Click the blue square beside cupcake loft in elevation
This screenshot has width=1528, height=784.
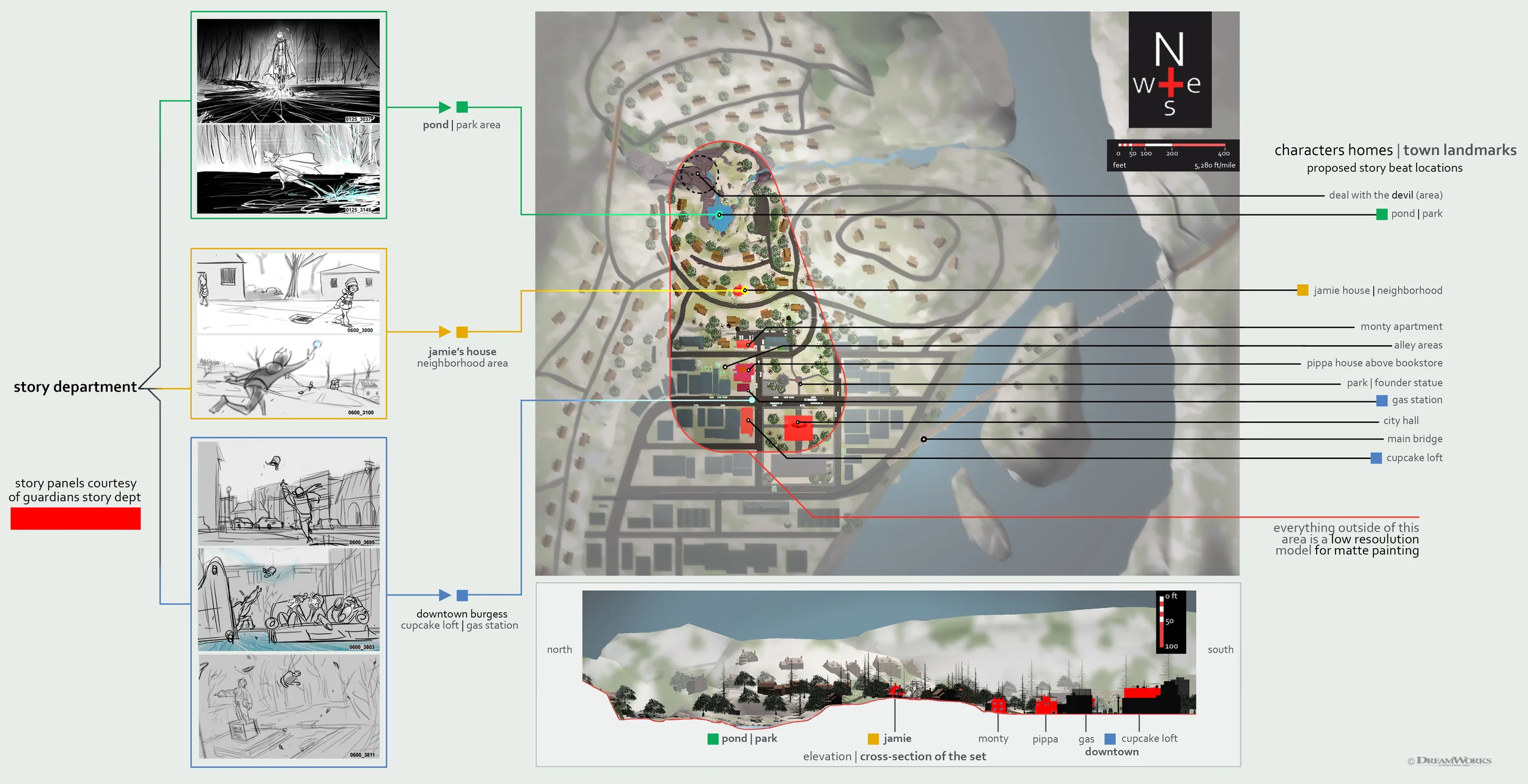[x=1110, y=739]
